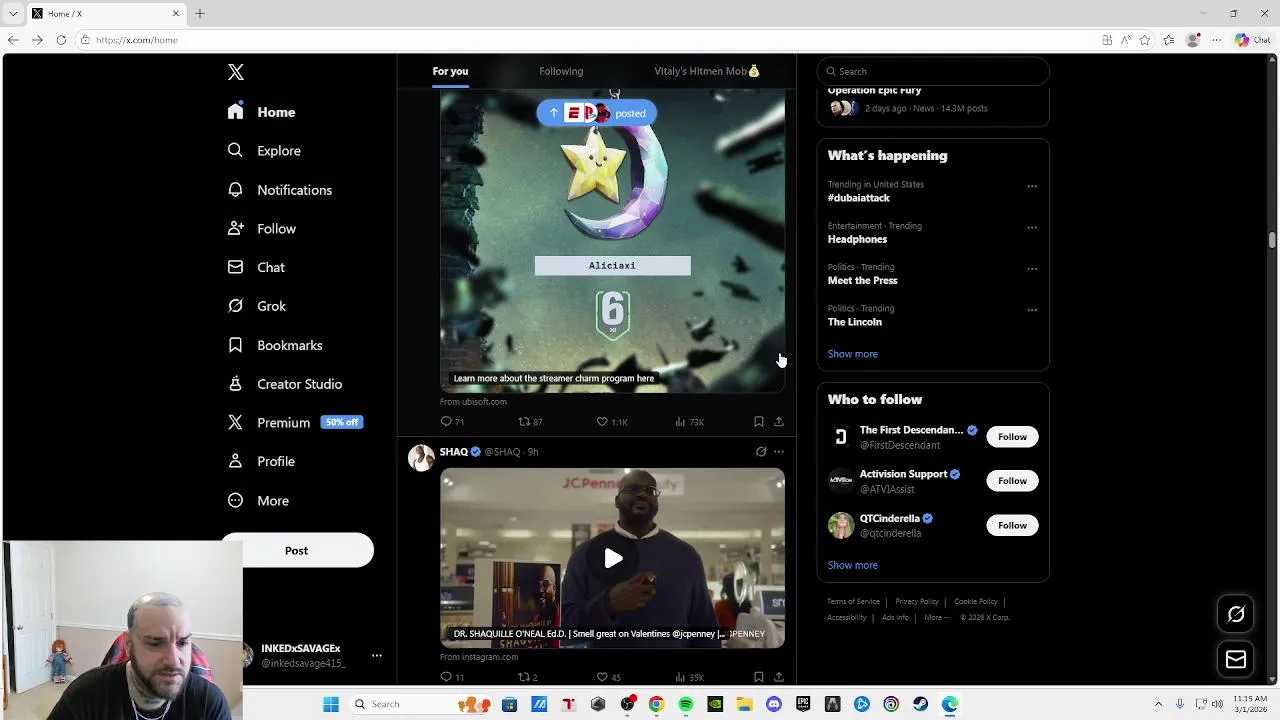
Task: Share the ubisoft.com post
Action: click(x=779, y=422)
